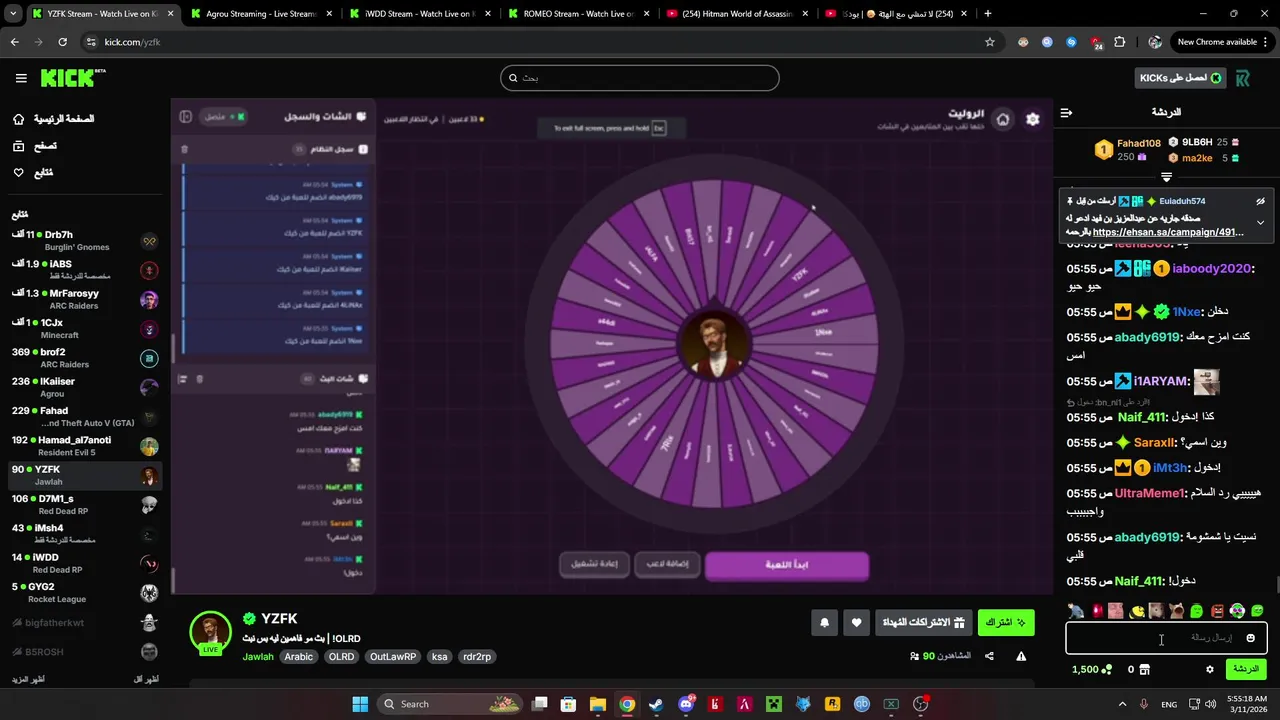Click the YZFK streamer live avatar
Image resolution: width=1280 pixels, height=720 pixels.
pos(211,633)
